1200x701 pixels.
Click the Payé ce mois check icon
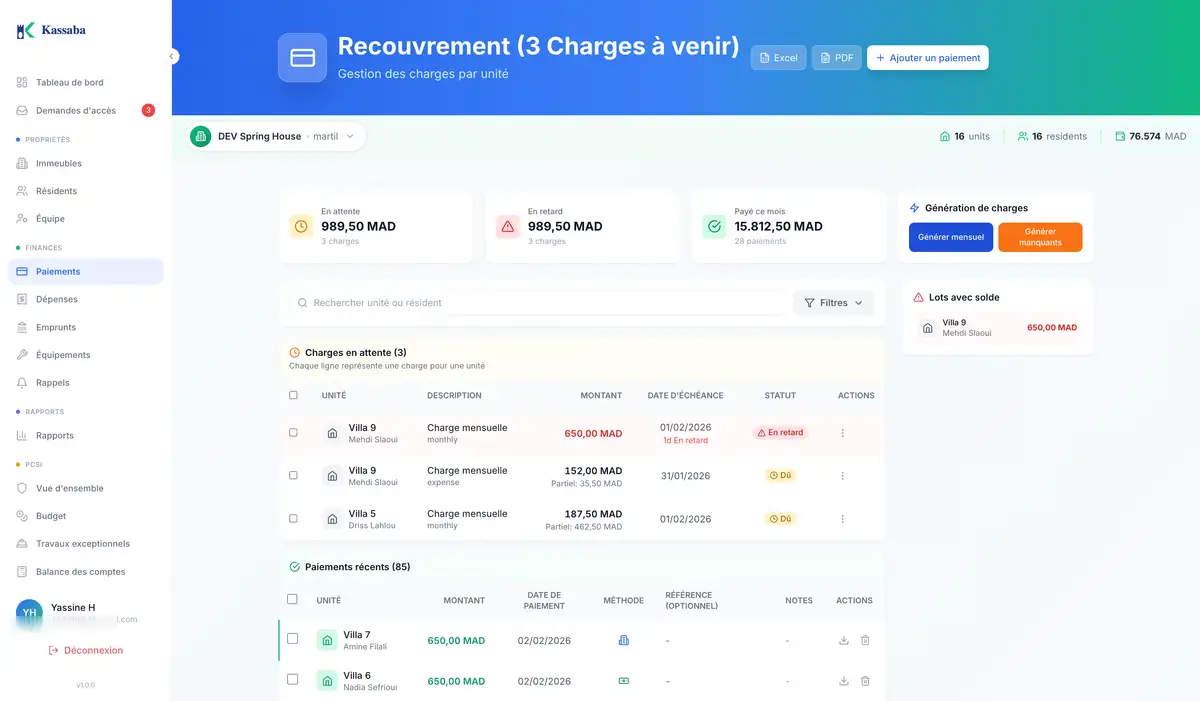point(714,227)
